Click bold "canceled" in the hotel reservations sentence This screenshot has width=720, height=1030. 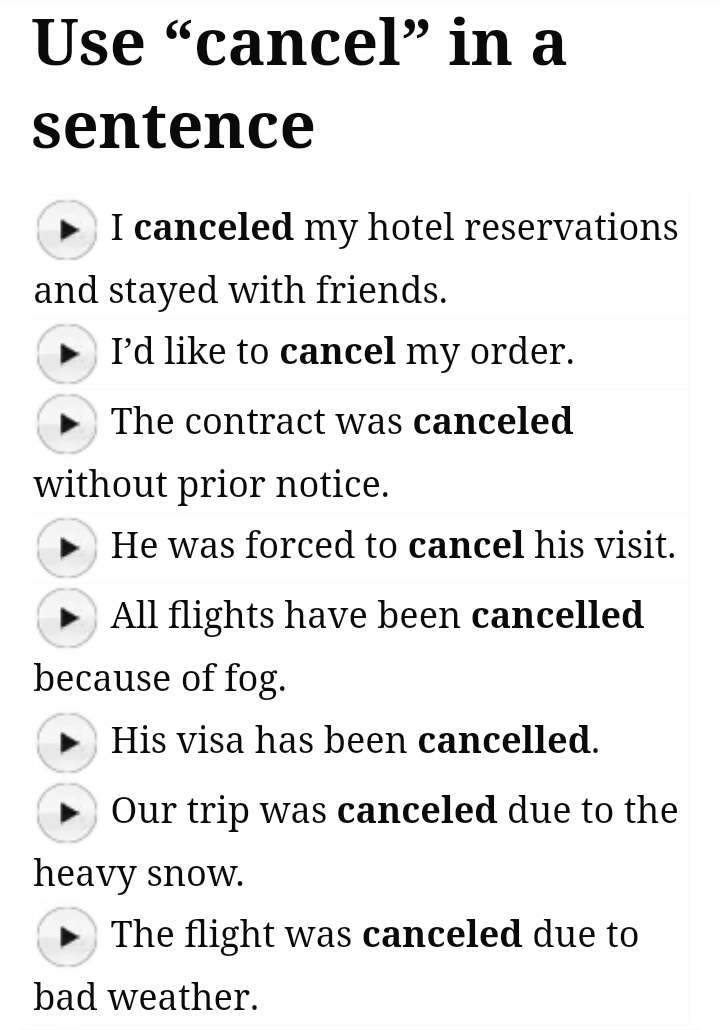pos(213,228)
